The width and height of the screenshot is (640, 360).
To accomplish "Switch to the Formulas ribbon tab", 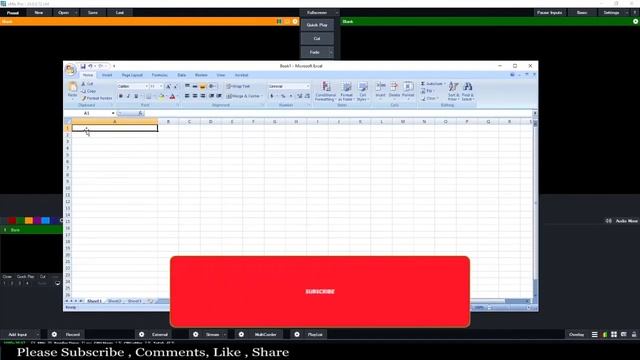I will point(160,75).
